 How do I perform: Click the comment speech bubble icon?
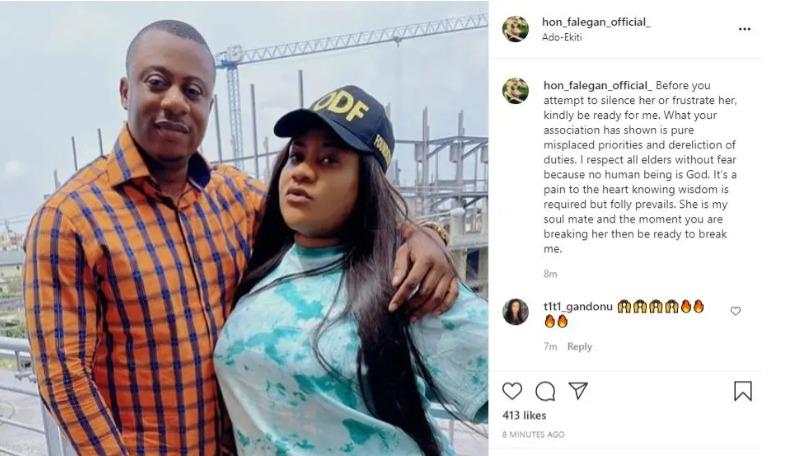[545, 391]
